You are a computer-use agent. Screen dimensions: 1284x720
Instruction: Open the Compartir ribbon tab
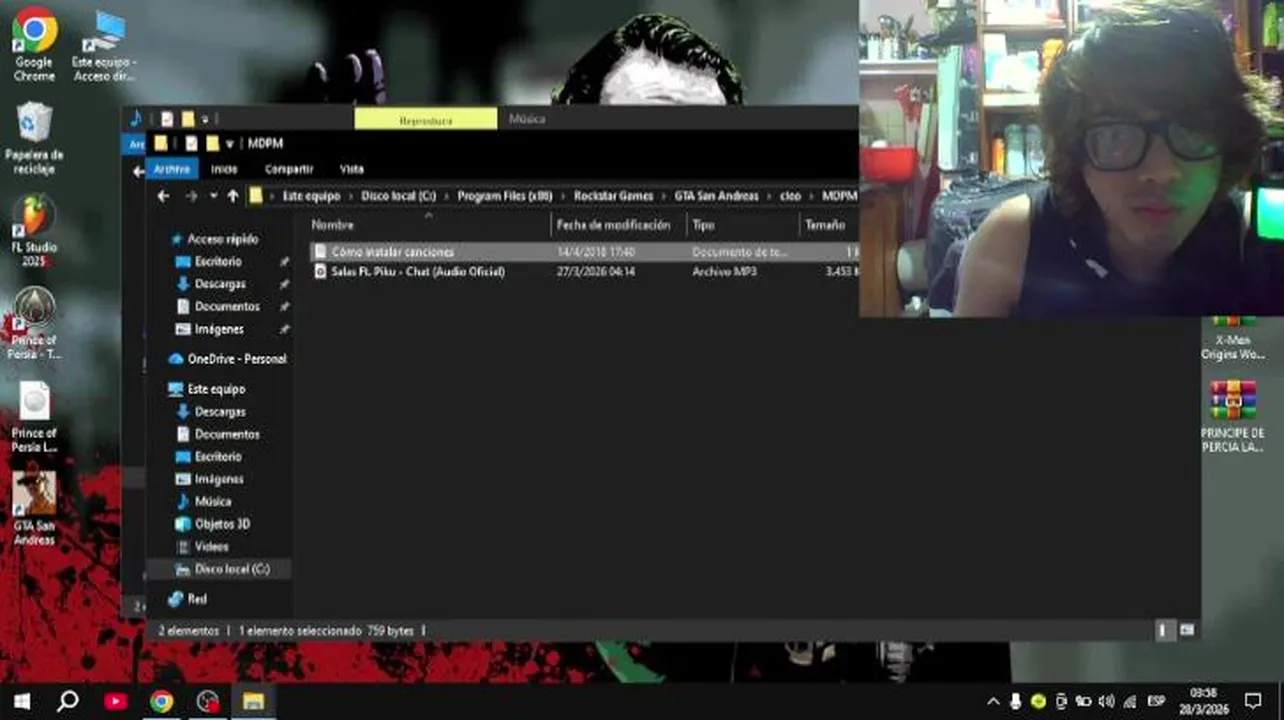coord(289,169)
